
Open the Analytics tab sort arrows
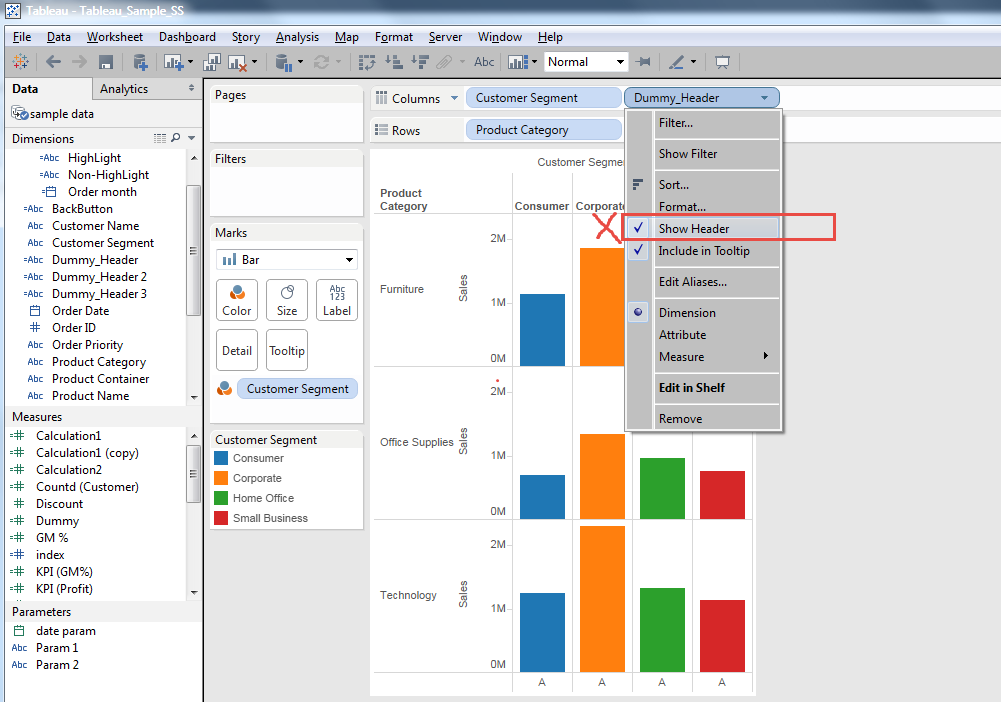[x=192, y=88]
